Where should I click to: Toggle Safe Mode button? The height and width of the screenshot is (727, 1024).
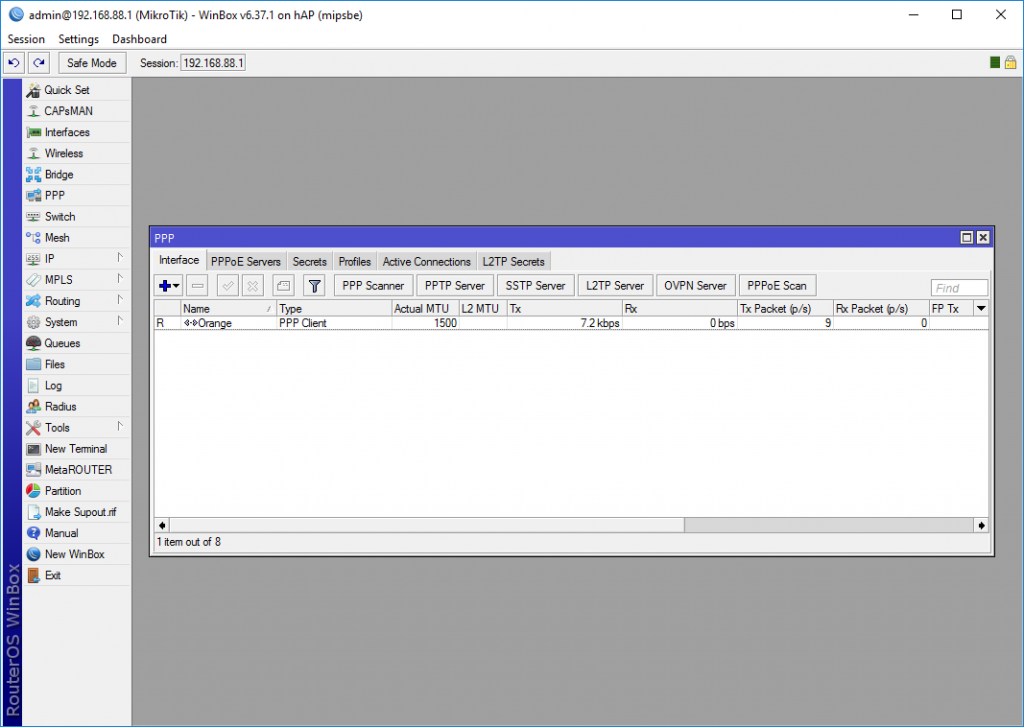92,63
